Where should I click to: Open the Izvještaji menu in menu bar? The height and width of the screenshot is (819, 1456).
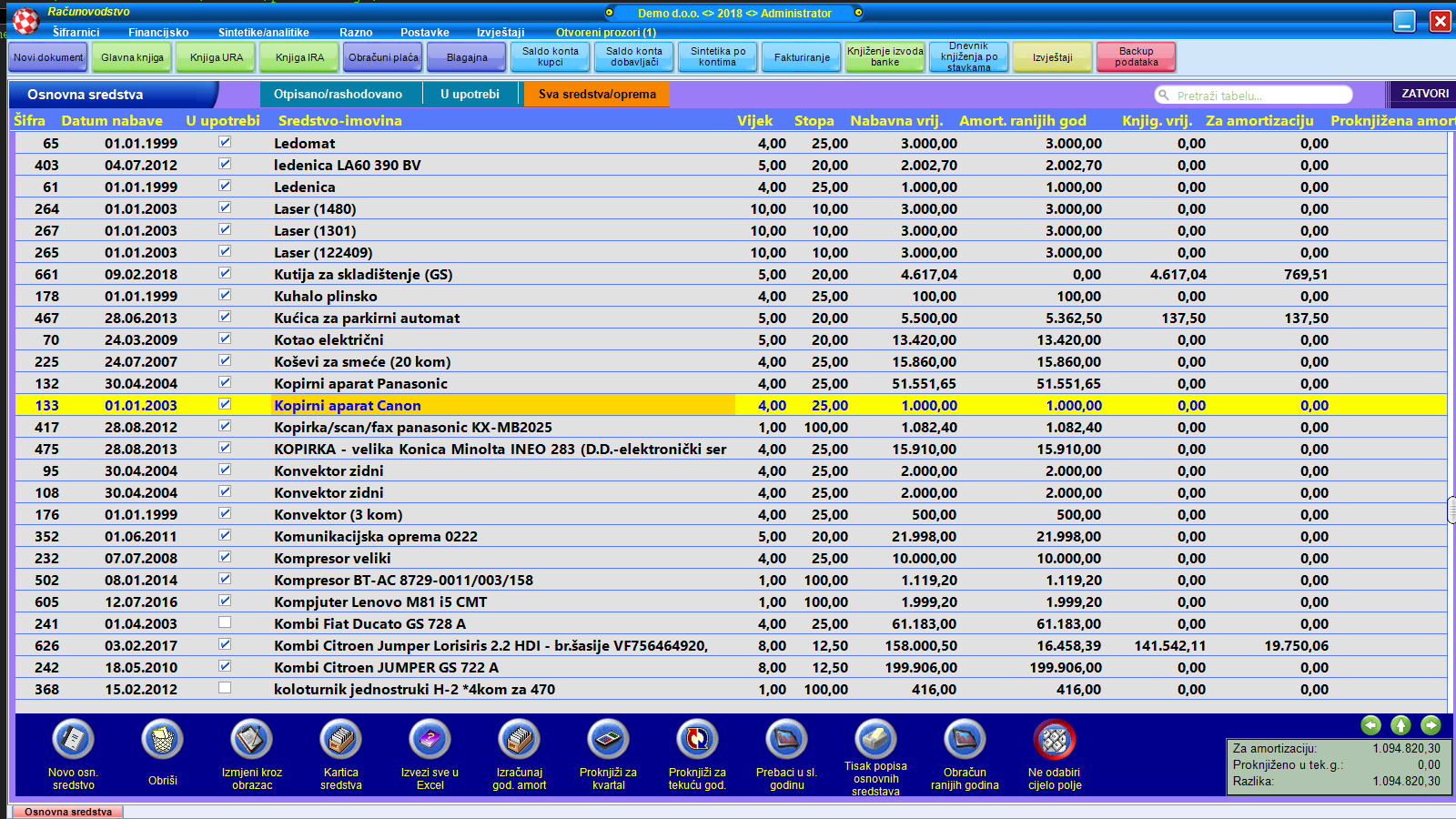coord(500,32)
